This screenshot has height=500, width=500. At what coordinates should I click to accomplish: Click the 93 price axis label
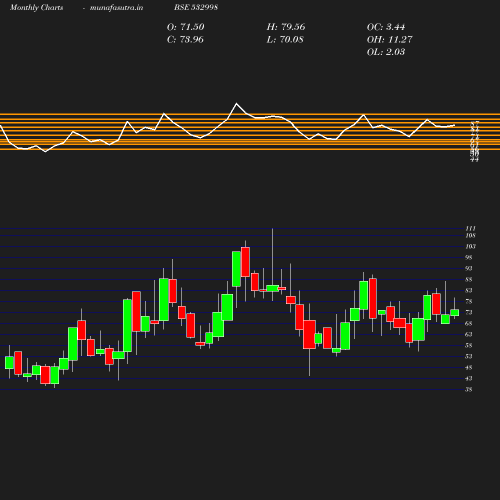click(469, 268)
